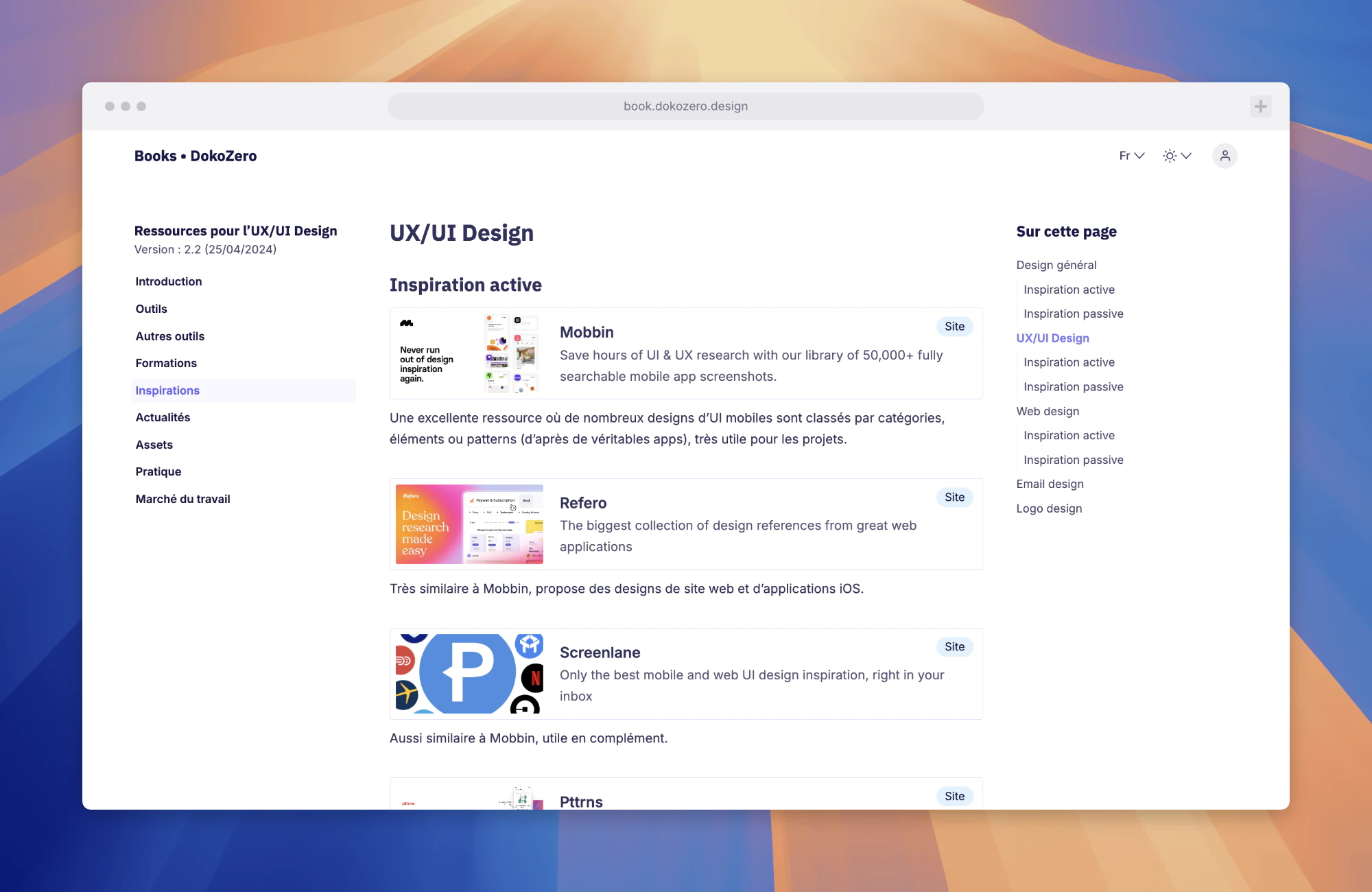Click the Version : 2.2 (25/04/2024) text
1372x892 pixels.
coord(205,250)
